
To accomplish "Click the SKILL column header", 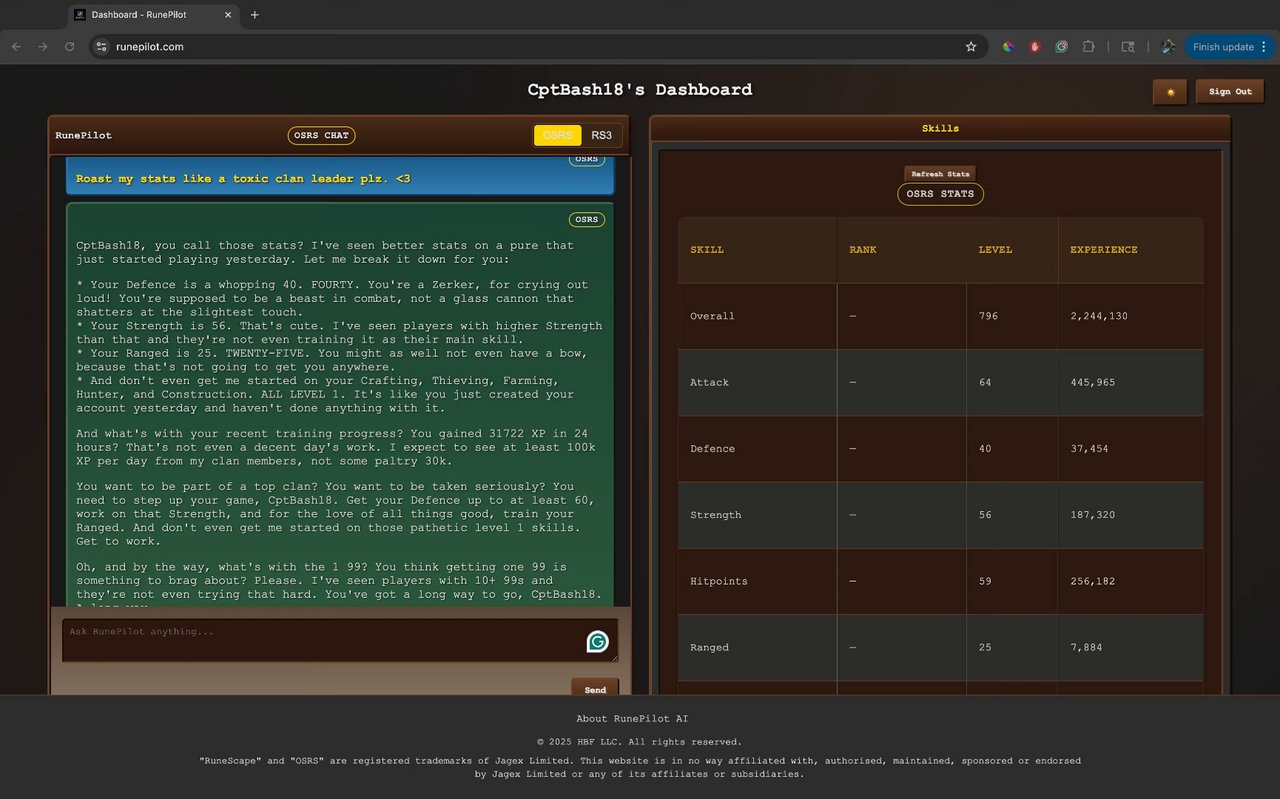I will point(707,250).
